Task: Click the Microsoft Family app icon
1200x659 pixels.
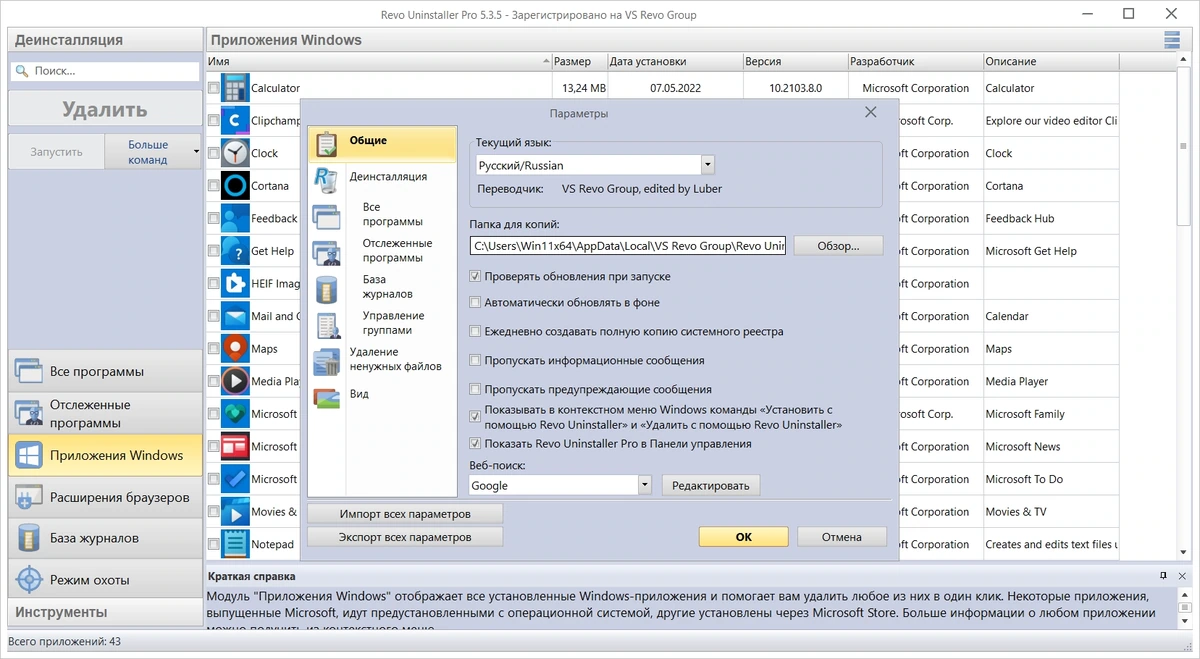Action: (235, 414)
